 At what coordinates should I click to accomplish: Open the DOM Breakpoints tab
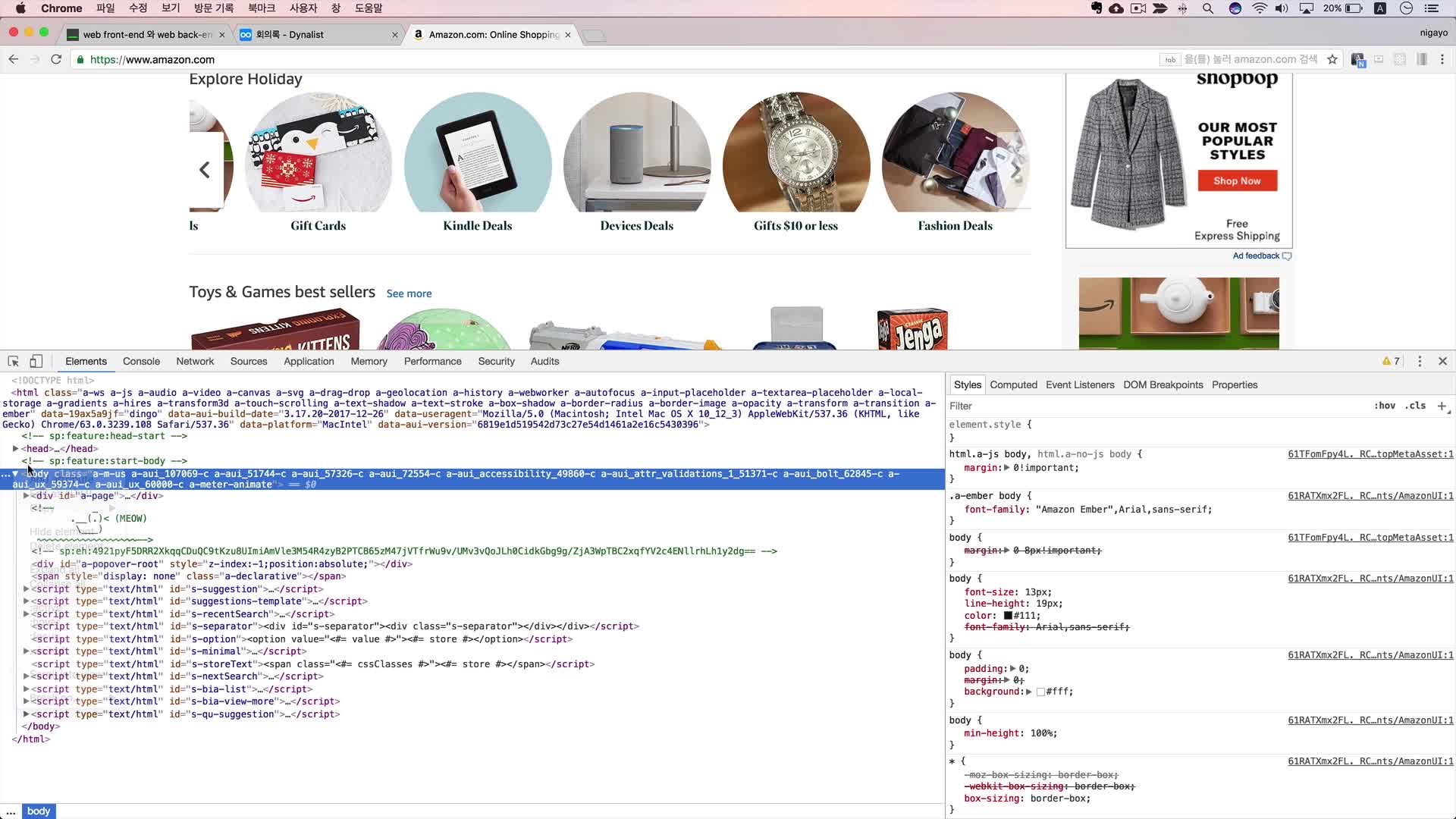[1163, 385]
